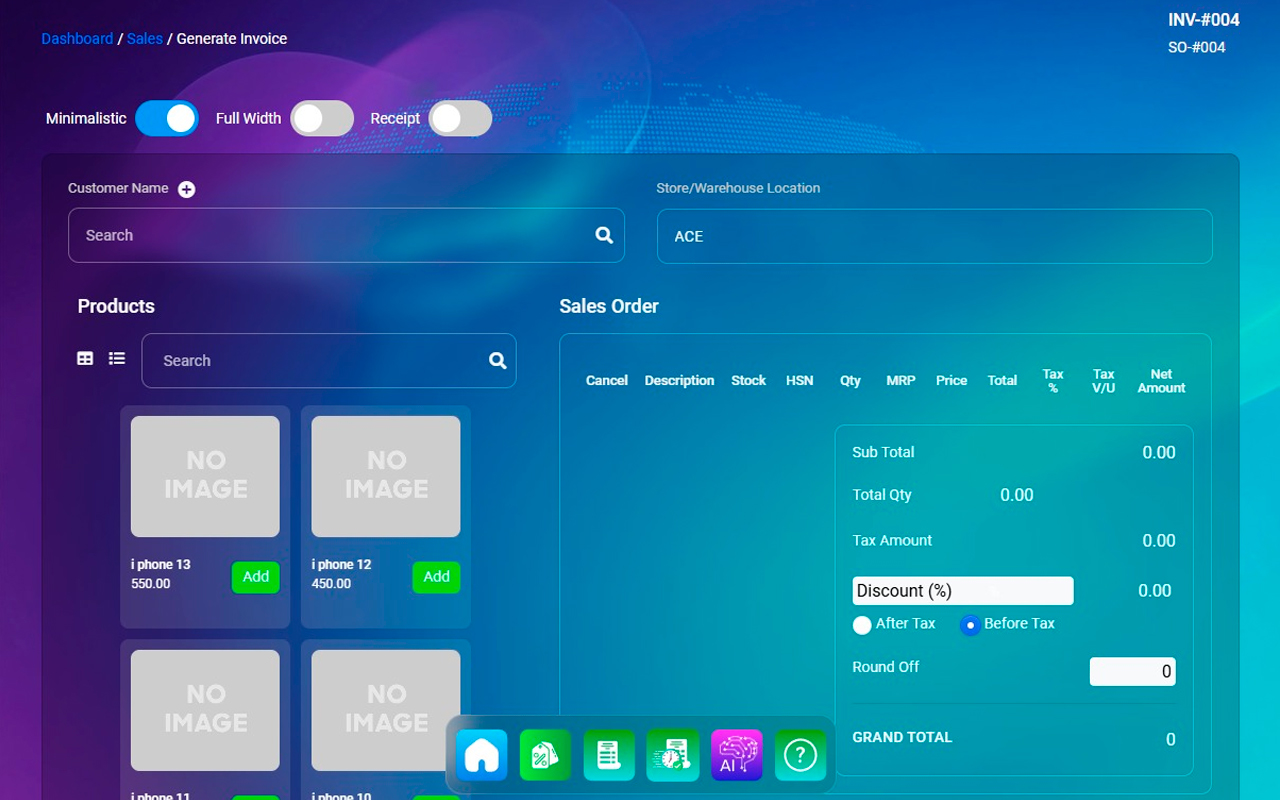Click the product search magnifier icon

point(497,361)
